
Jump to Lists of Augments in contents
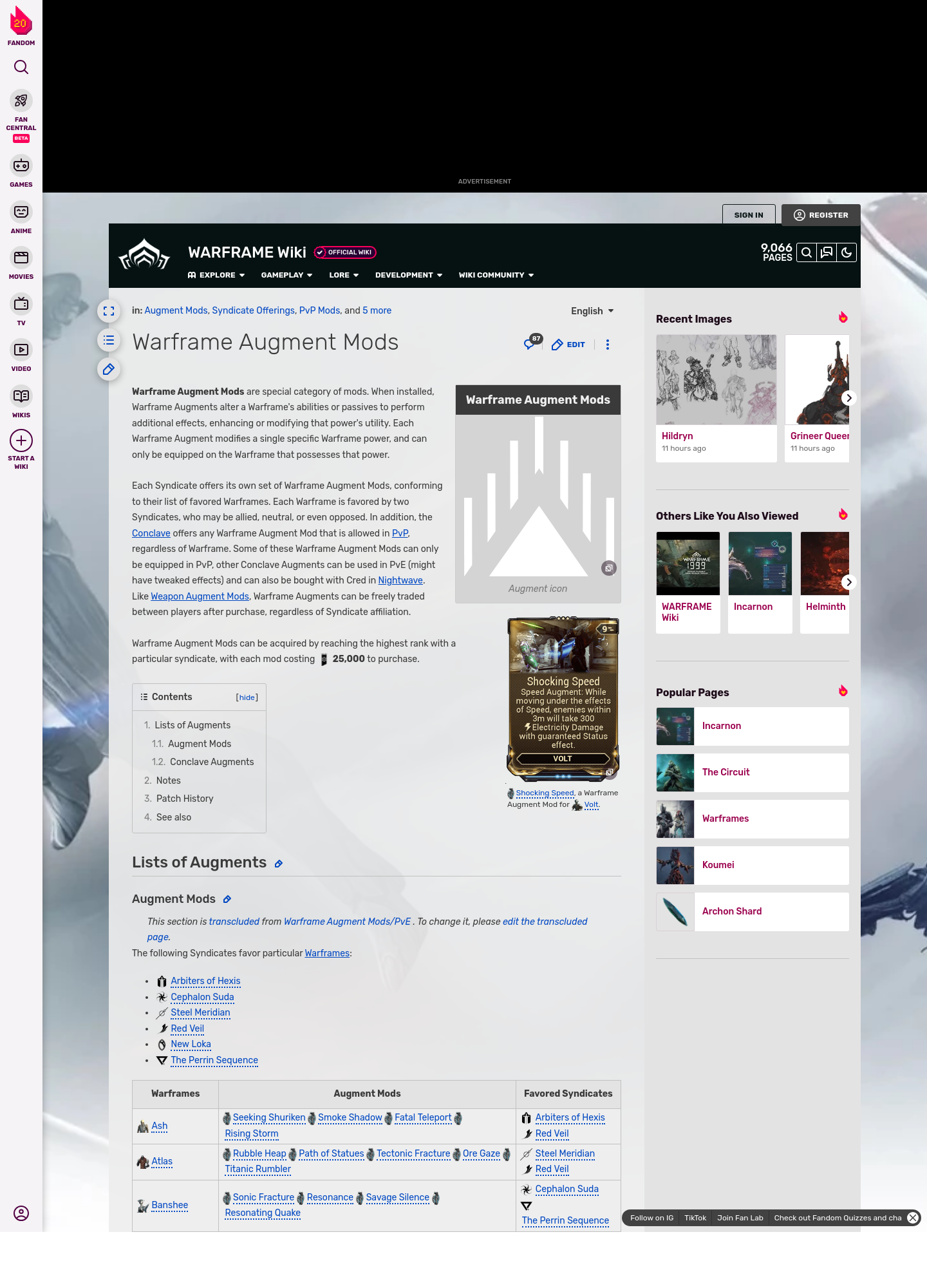[x=192, y=725]
